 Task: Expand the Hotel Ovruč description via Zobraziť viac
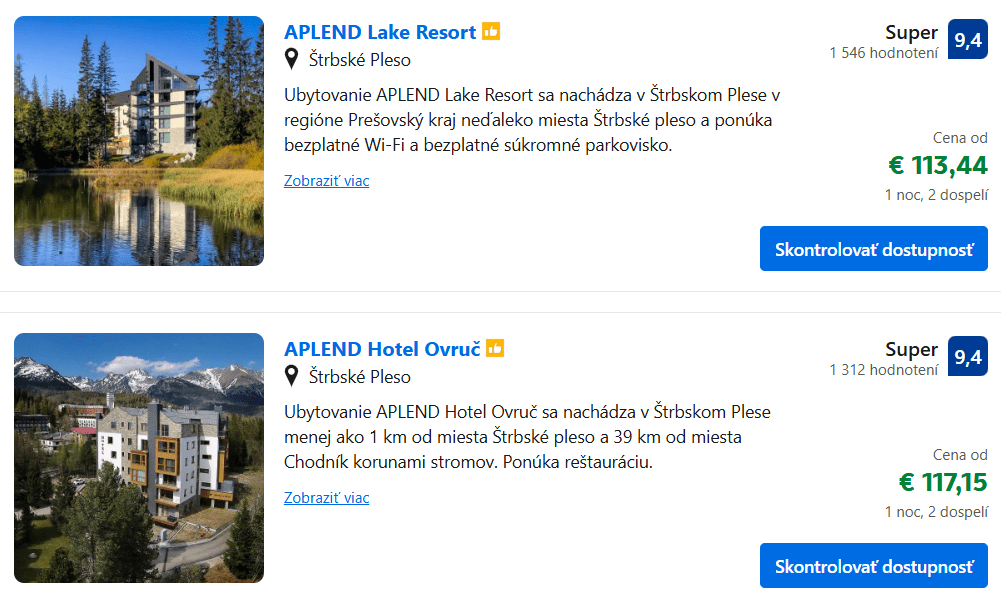click(x=326, y=497)
